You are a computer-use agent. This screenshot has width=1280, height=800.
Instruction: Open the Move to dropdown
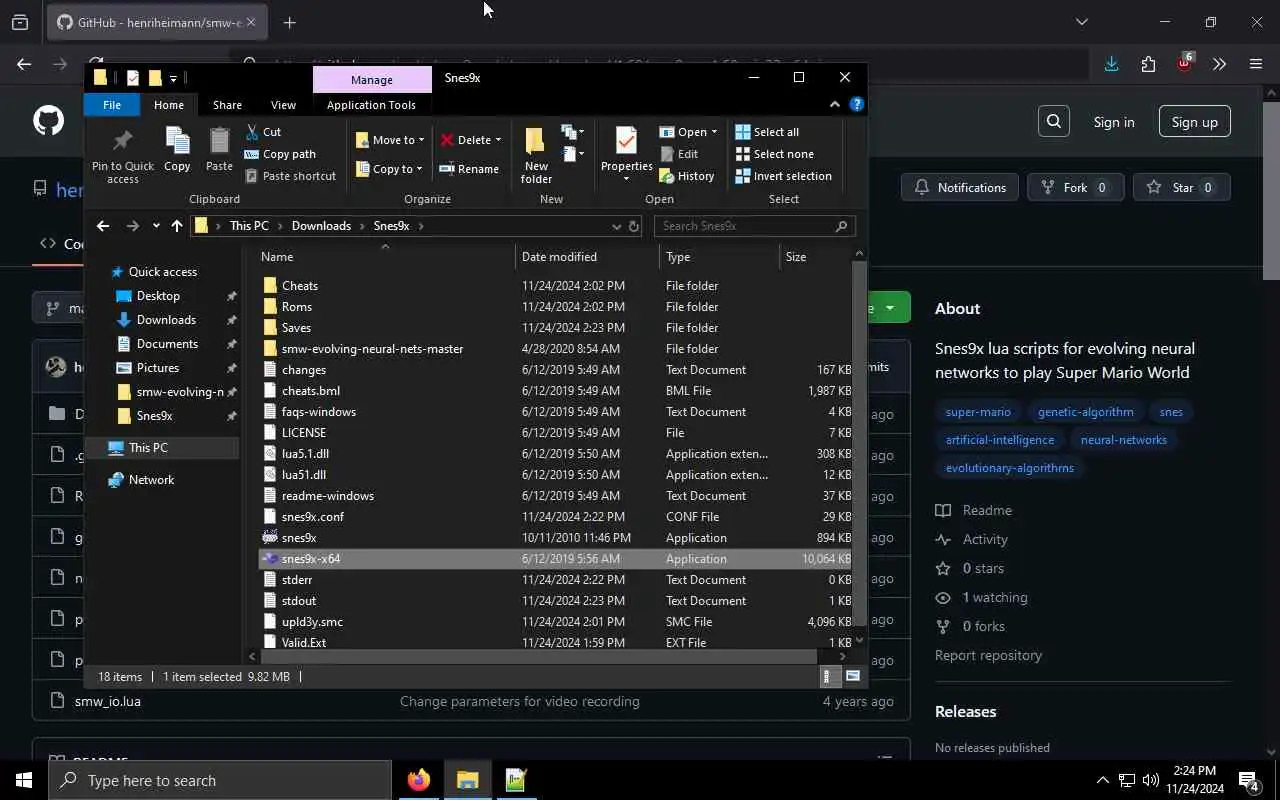(390, 140)
